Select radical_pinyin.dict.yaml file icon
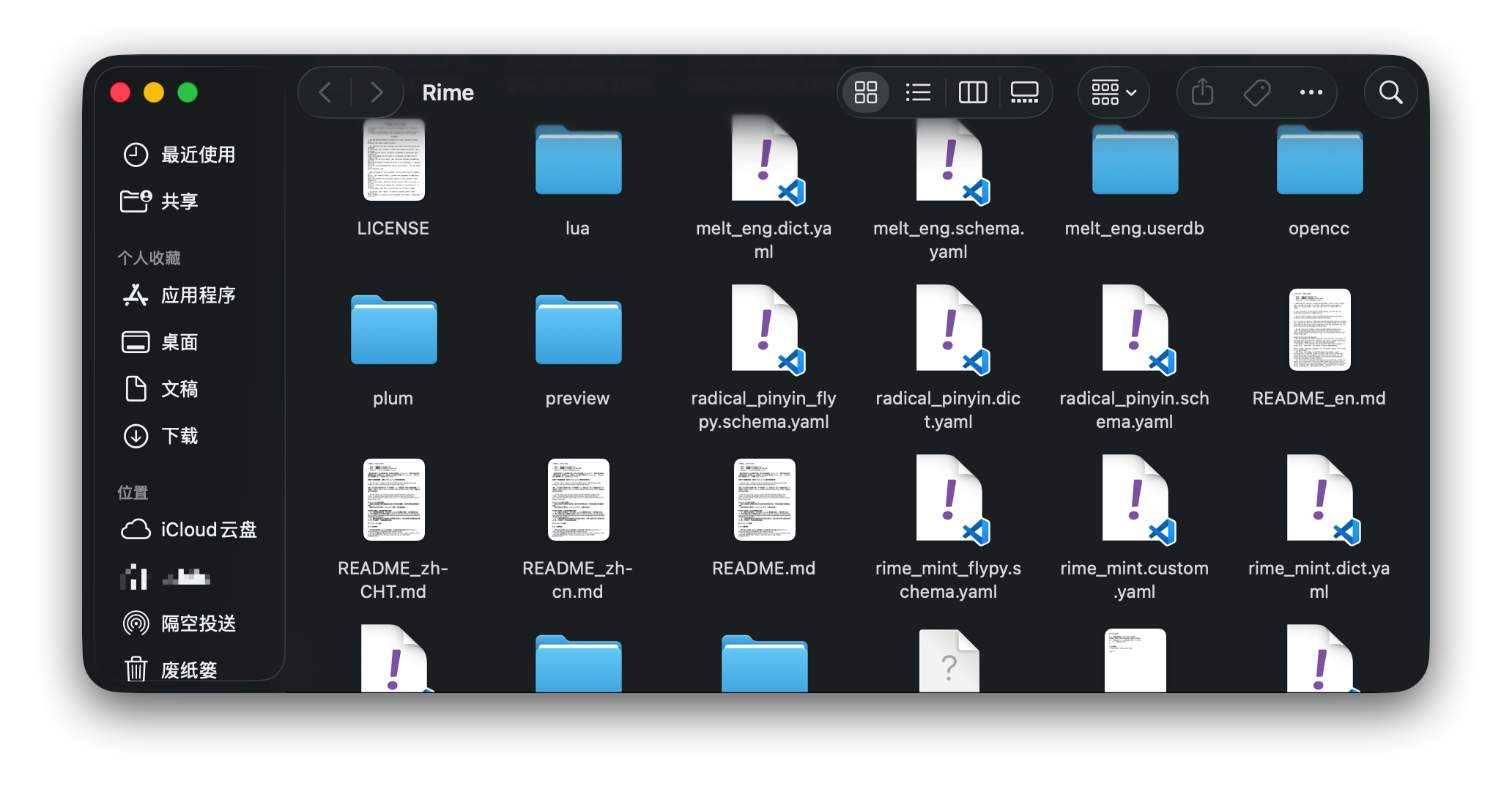This screenshot has width=1512, height=803. (x=952, y=330)
